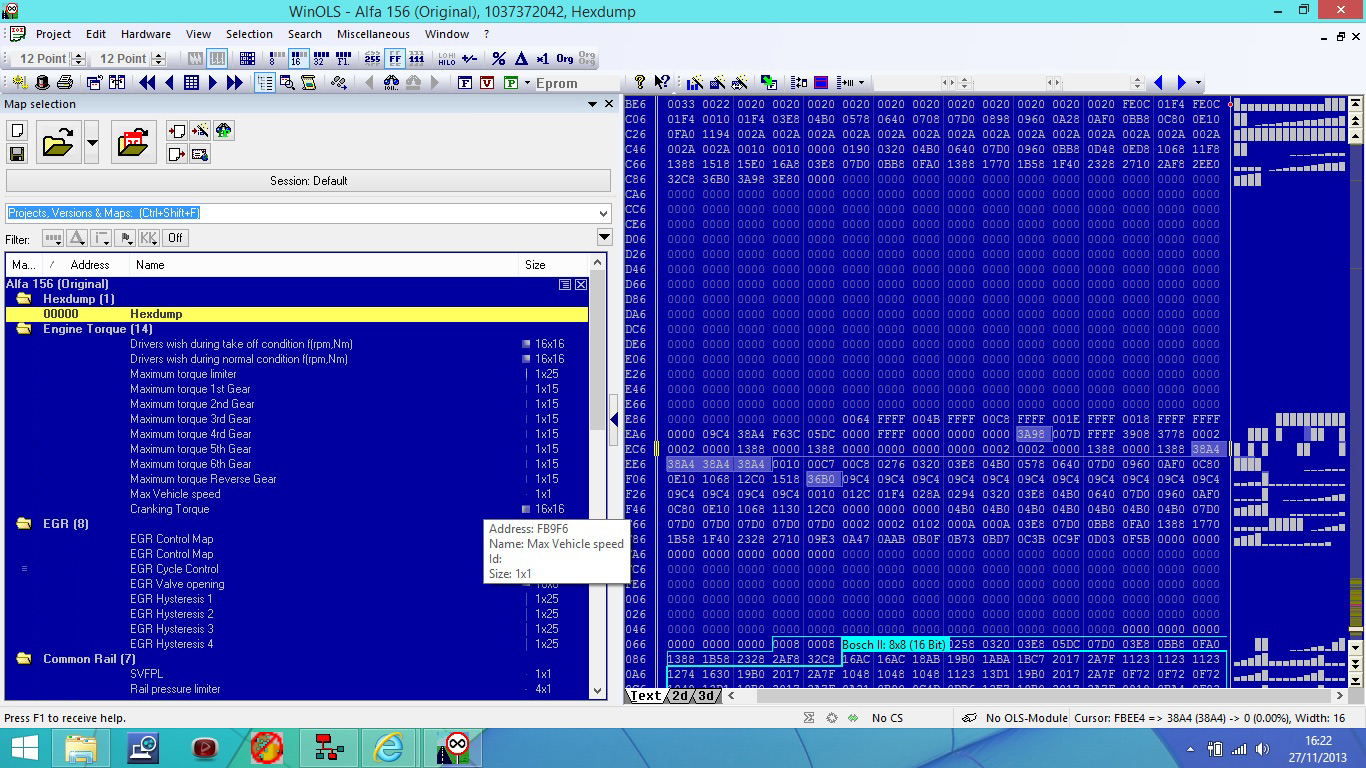
Task: Click the delta triangle difference icon
Action: pos(521,59)
